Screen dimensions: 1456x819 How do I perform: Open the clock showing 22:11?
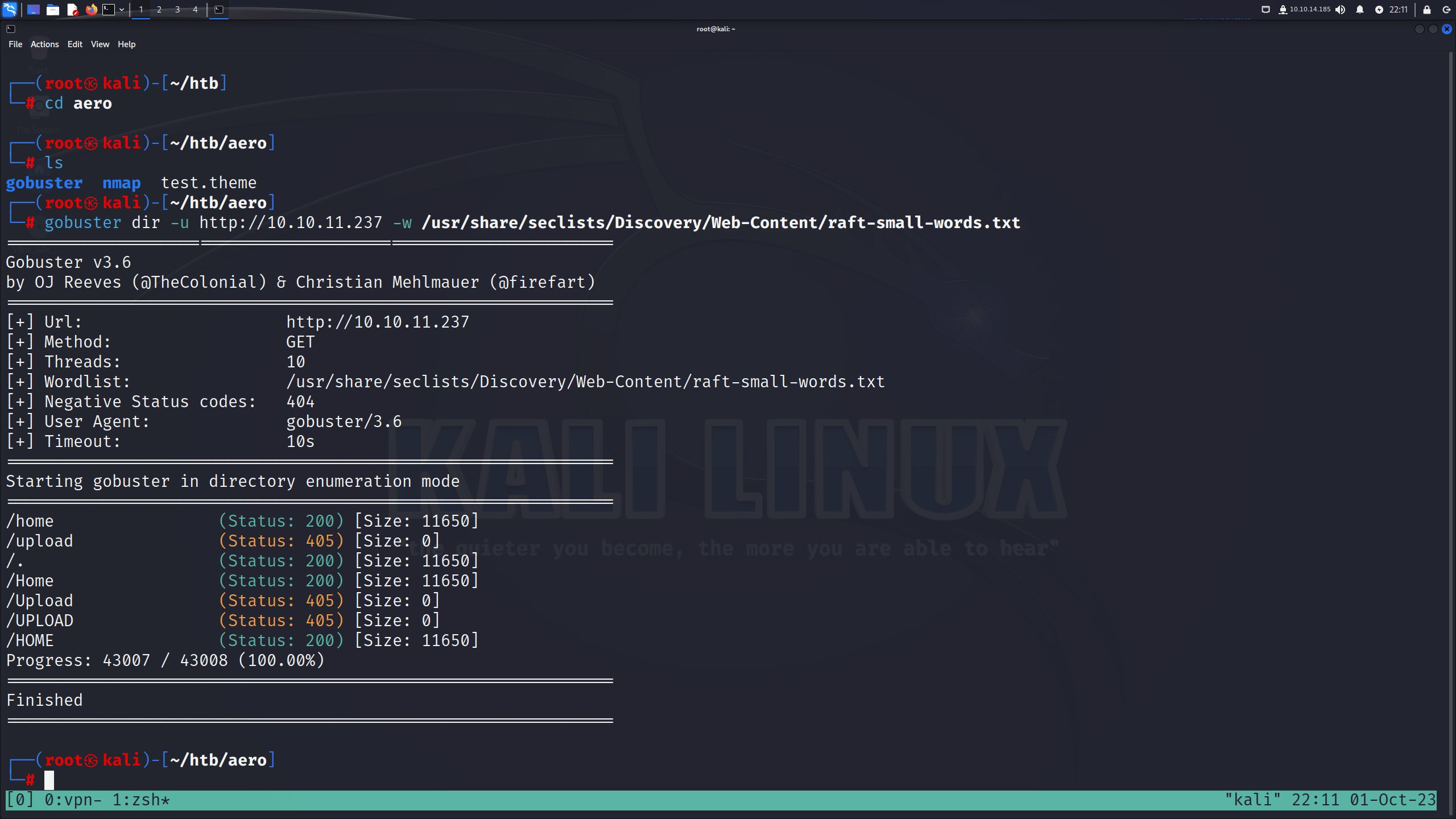[x=1399, y=9]
